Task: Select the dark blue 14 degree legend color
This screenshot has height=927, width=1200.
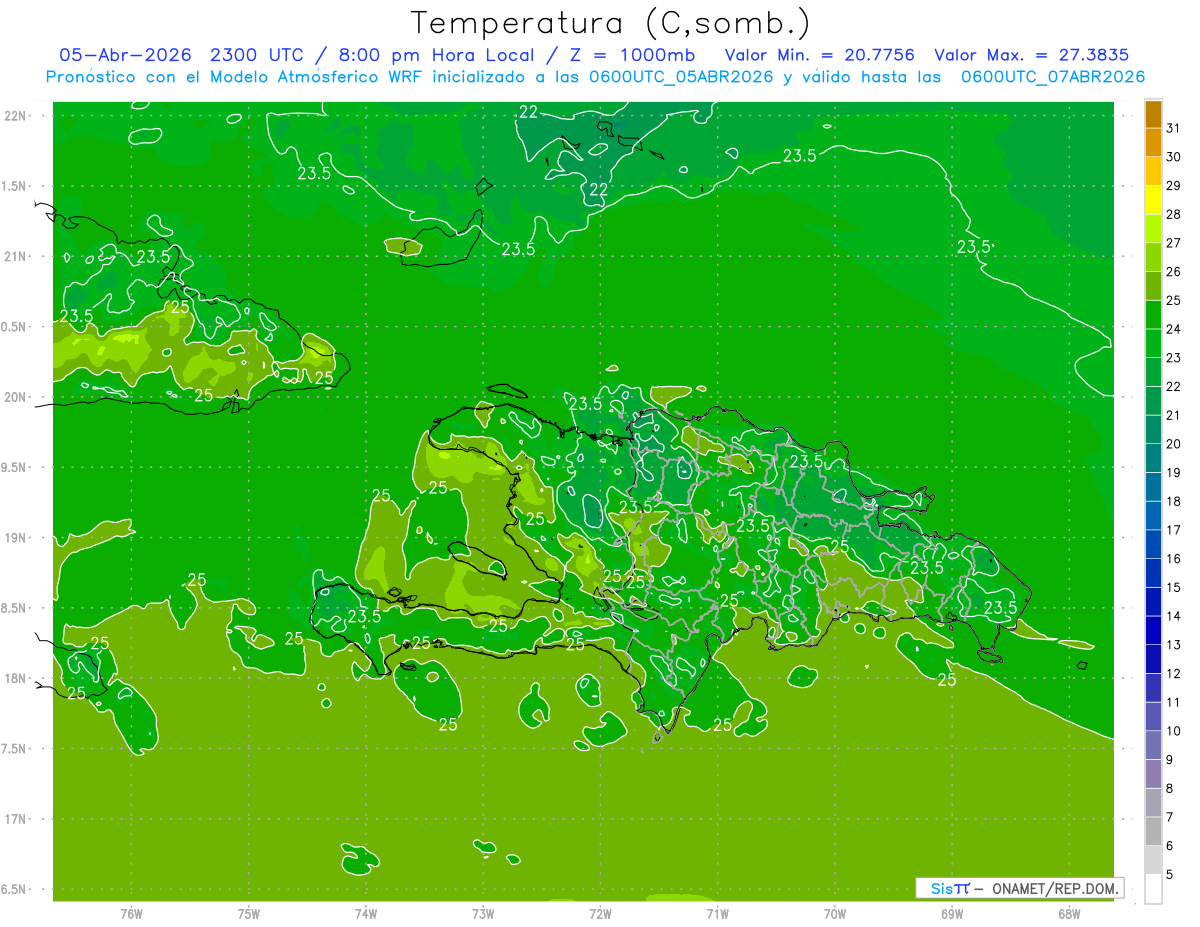Action: [1153, 602]
